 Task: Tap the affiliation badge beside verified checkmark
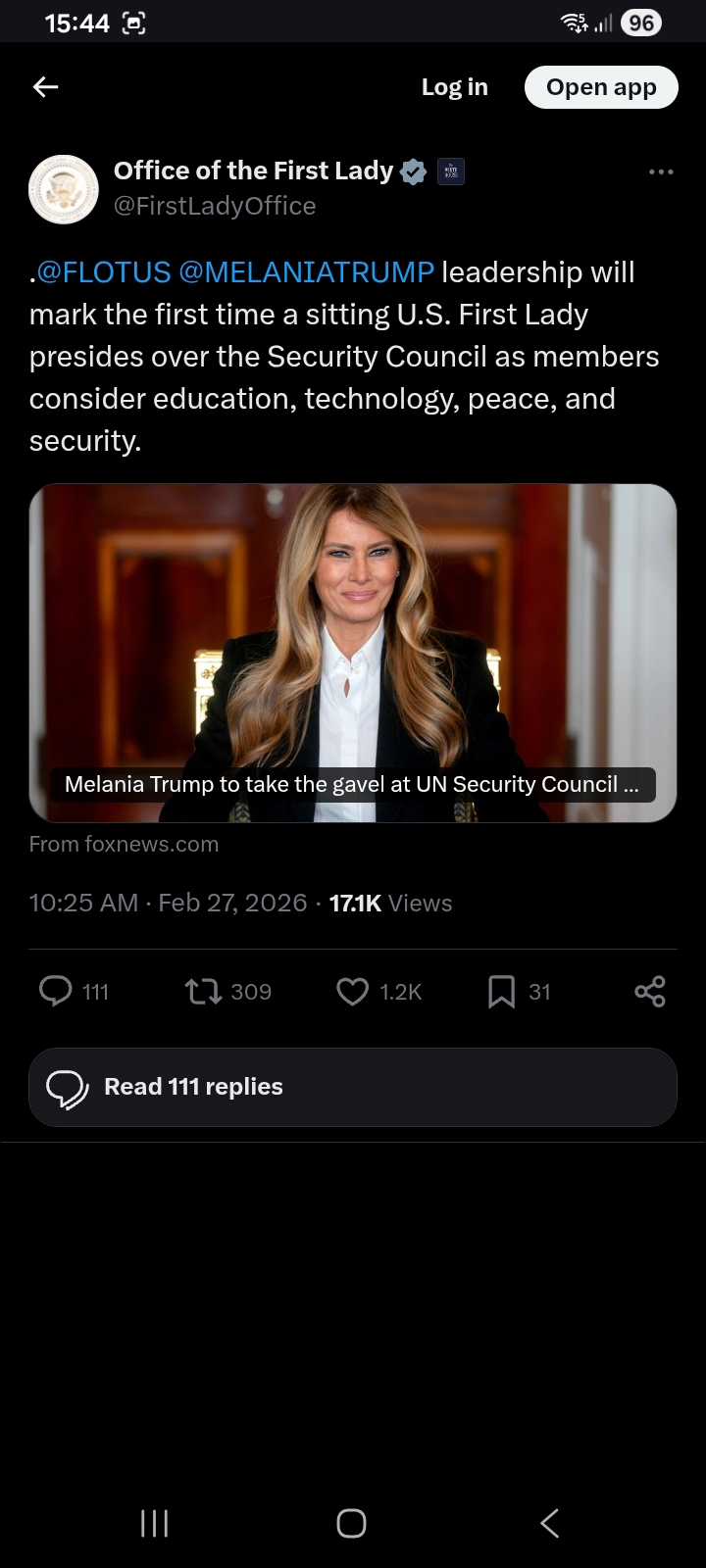pyautogui.click(x=451, y=171)
